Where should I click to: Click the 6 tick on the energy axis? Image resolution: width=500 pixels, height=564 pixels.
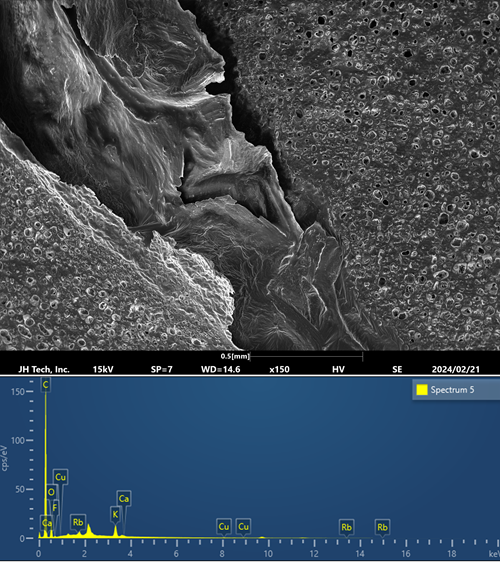point(177,554)
